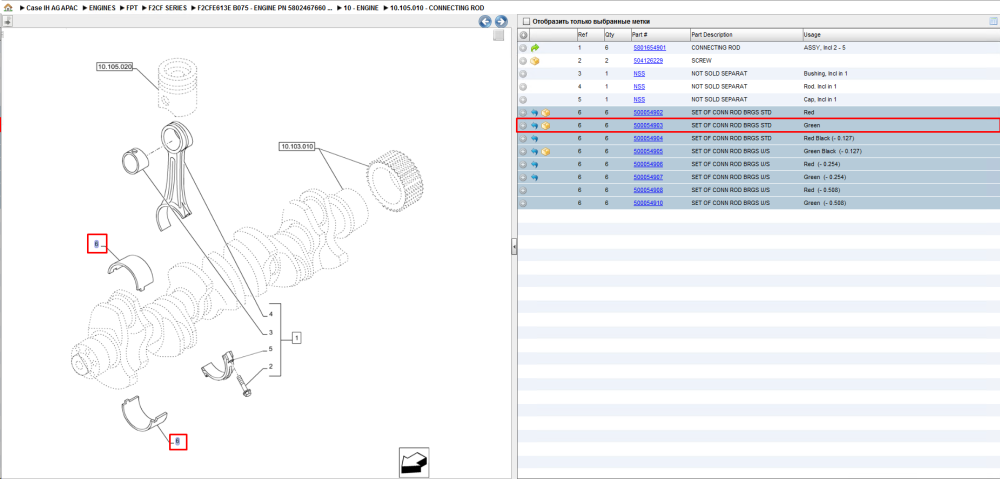
Task: Click blue arrow icon in 500054903 row
Action: click(x=535, y=126)
